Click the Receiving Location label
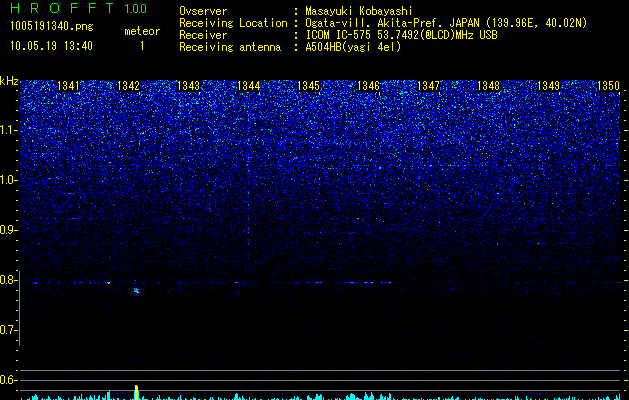The image size is (629, 400). click(x=233, y=23)
